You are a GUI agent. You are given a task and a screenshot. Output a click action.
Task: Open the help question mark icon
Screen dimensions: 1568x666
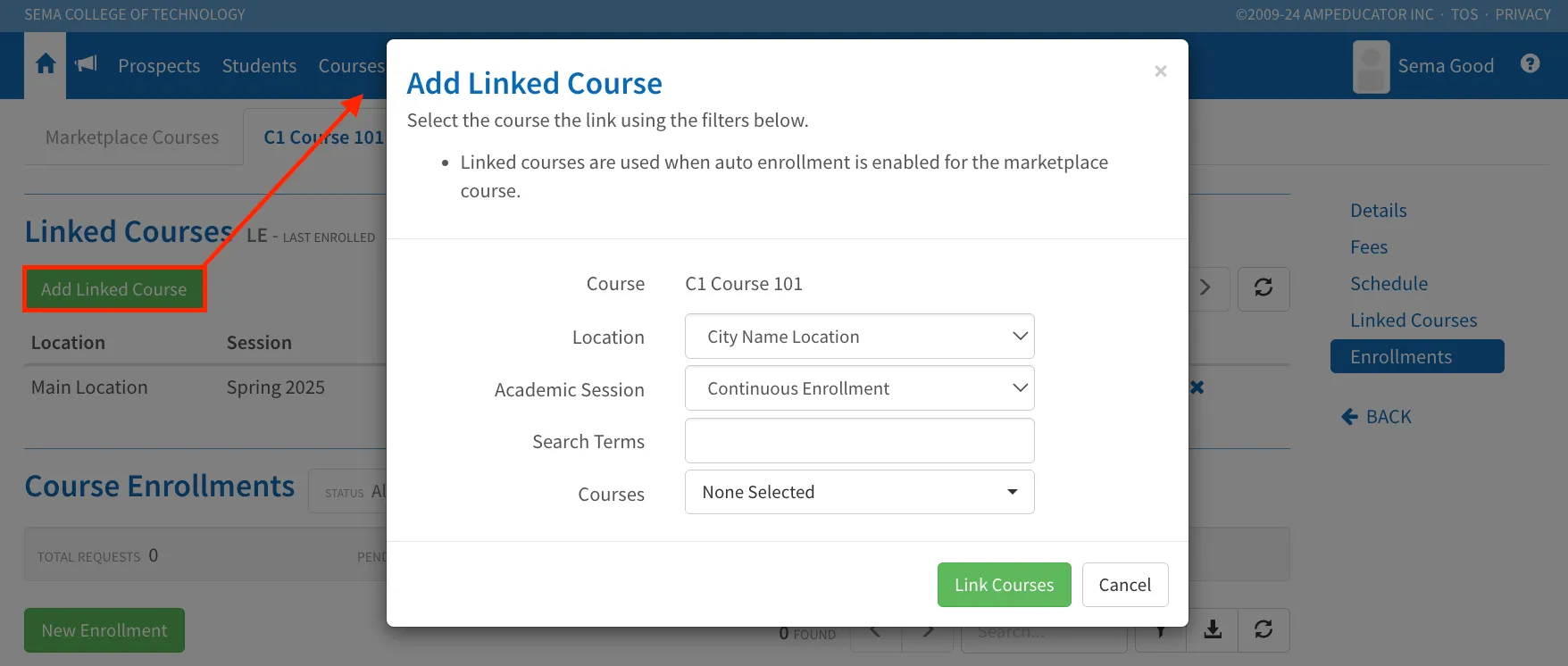(x=1530, y=63)
